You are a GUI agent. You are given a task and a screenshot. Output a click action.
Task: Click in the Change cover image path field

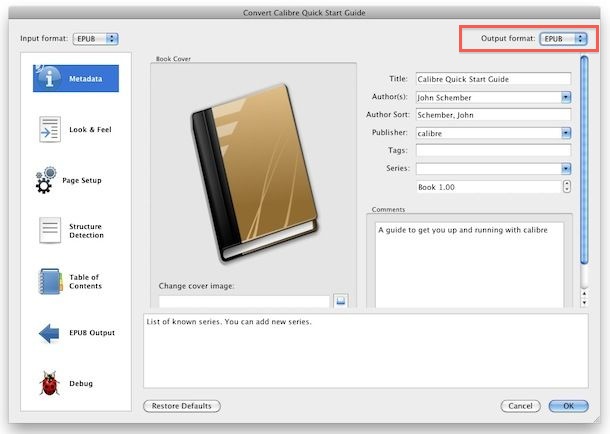click(x=244, y=302)
